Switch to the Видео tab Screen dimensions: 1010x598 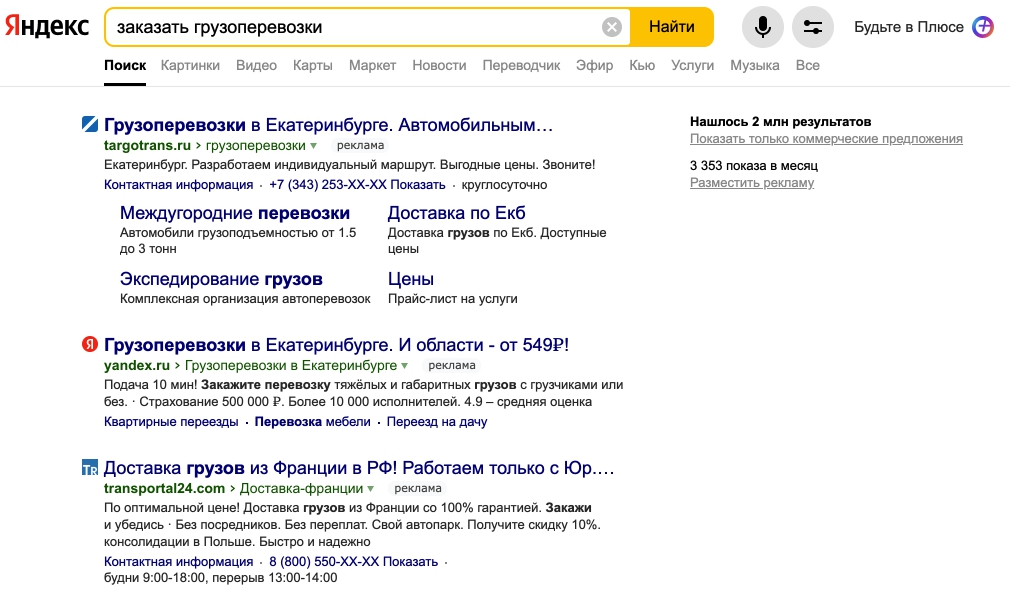256,65
